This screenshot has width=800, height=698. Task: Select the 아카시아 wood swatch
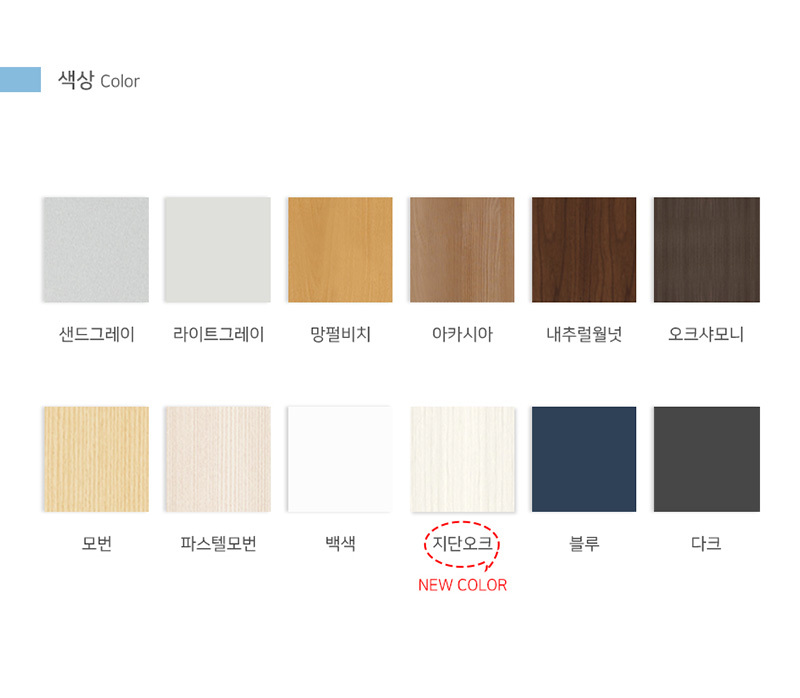click(462, 250)
